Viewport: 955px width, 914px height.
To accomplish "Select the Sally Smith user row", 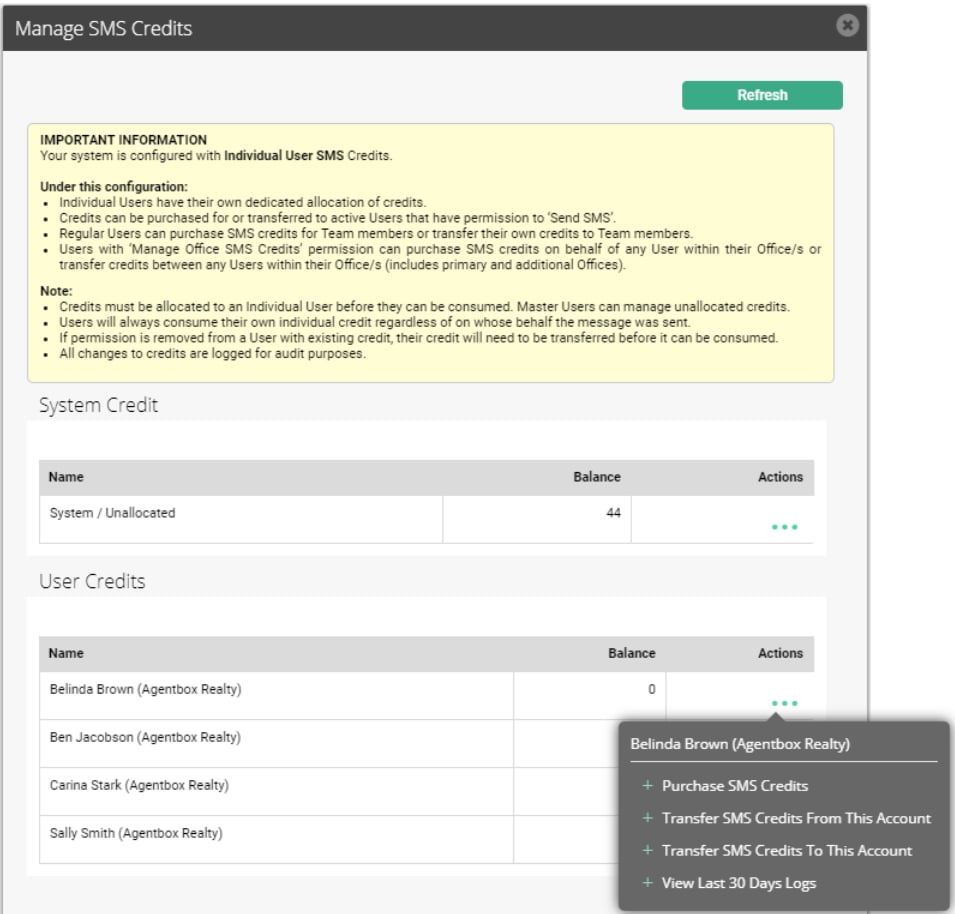I will [x=329, y=840].
